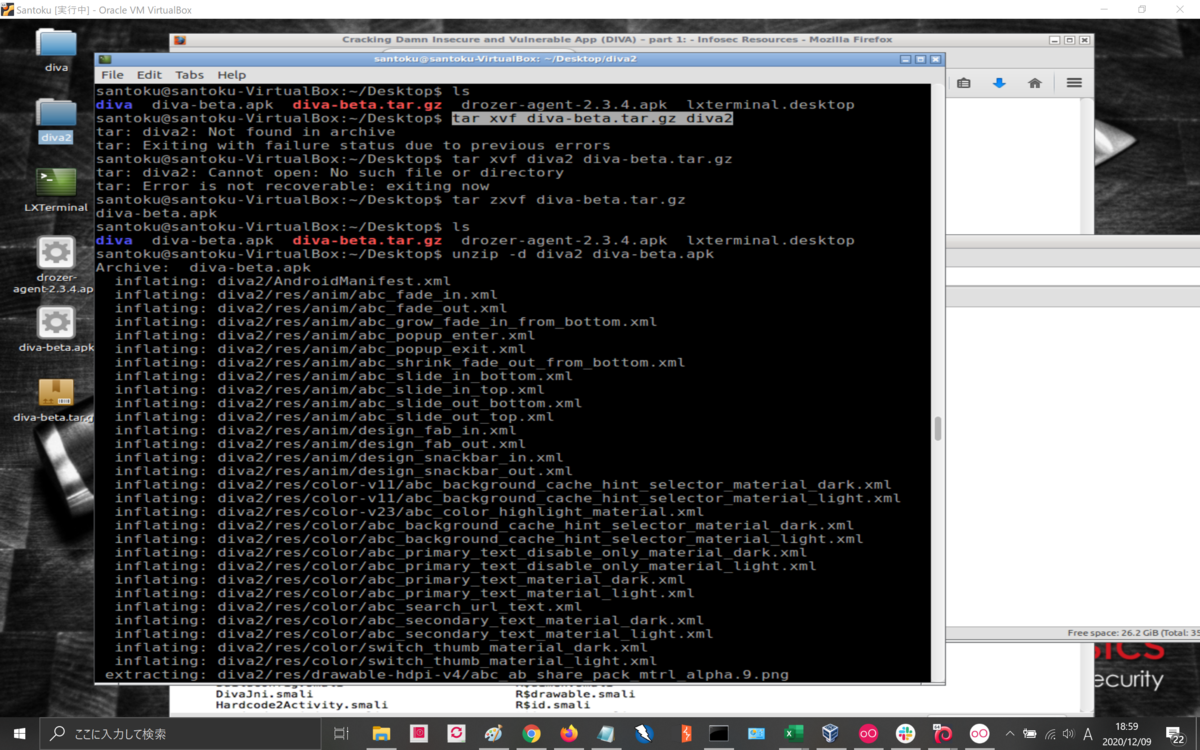This screenshot has height=750, width=1200.
Task: Open the Tabs menu in the terminal
Action: coord(189,75)
